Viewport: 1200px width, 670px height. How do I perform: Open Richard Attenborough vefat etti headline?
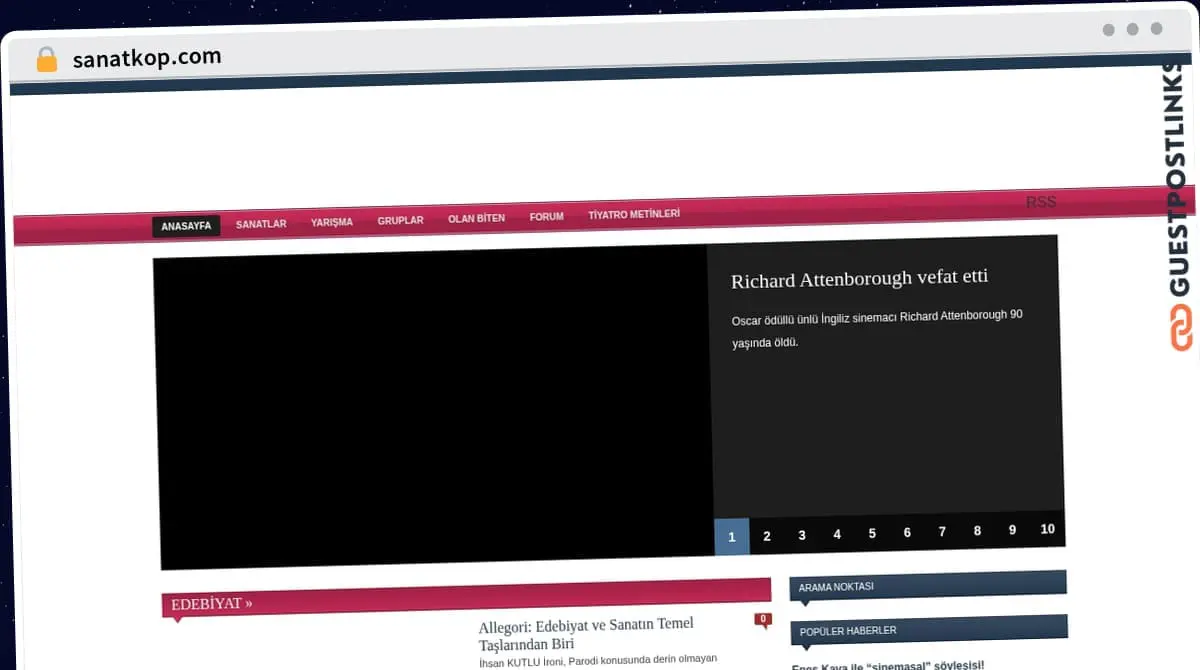pyautogui.click(x=859, y=280)
